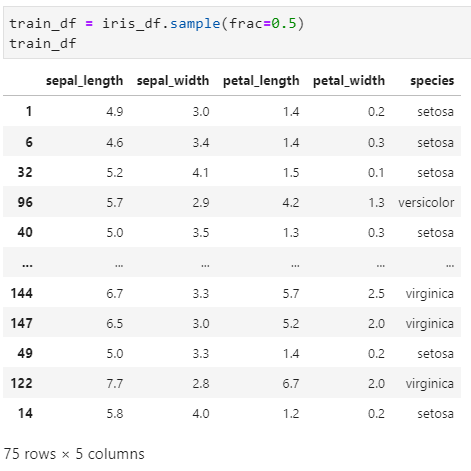
Task: Click the sepal_width column header
Action: point(173,81)
